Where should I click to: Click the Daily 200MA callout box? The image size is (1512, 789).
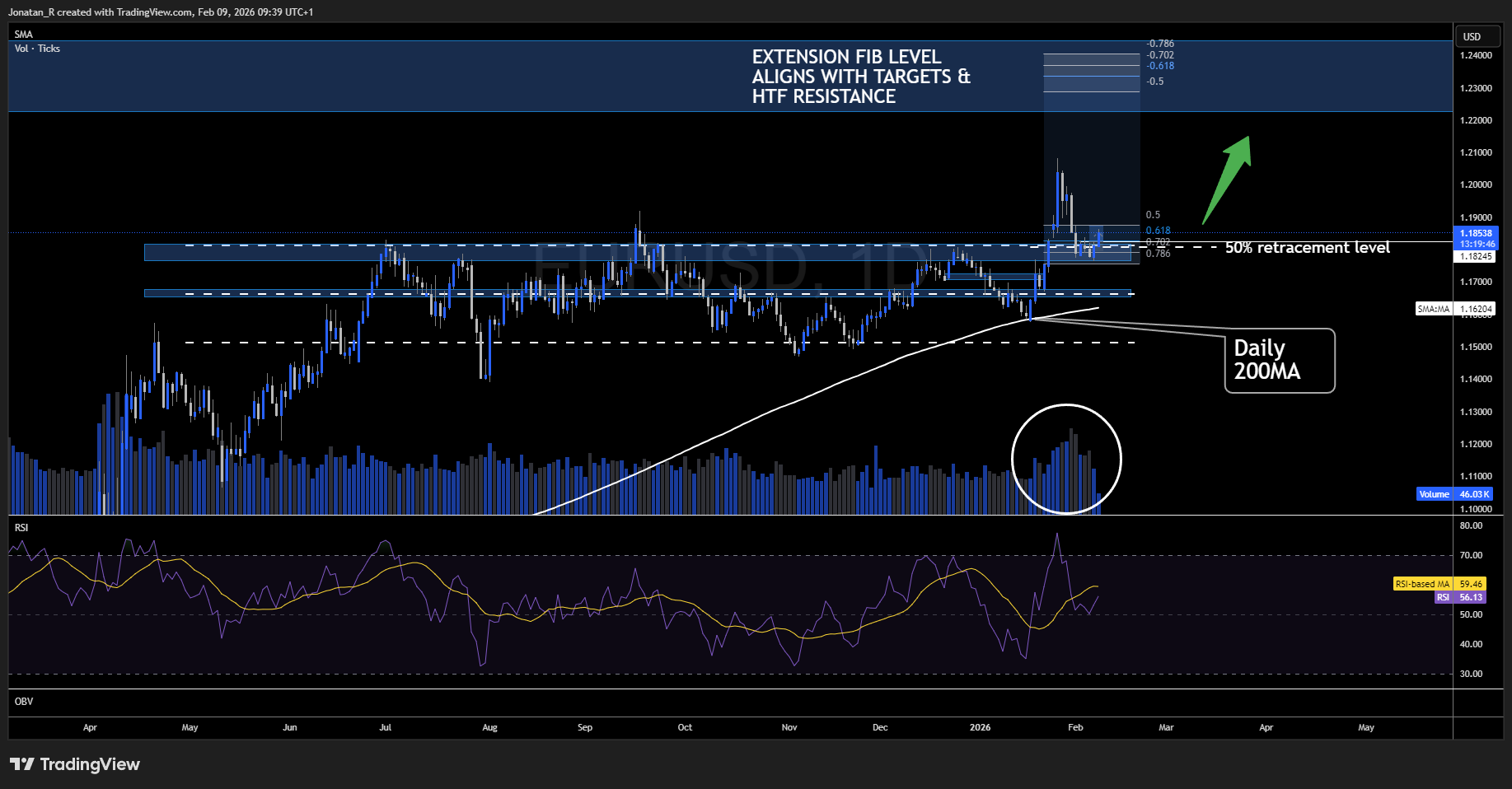(1279, 360)
